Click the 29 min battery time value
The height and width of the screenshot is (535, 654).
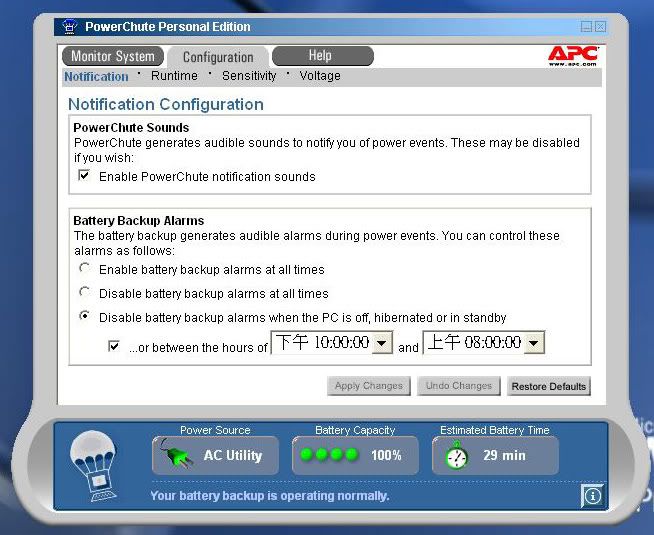[x=504, y=455]
